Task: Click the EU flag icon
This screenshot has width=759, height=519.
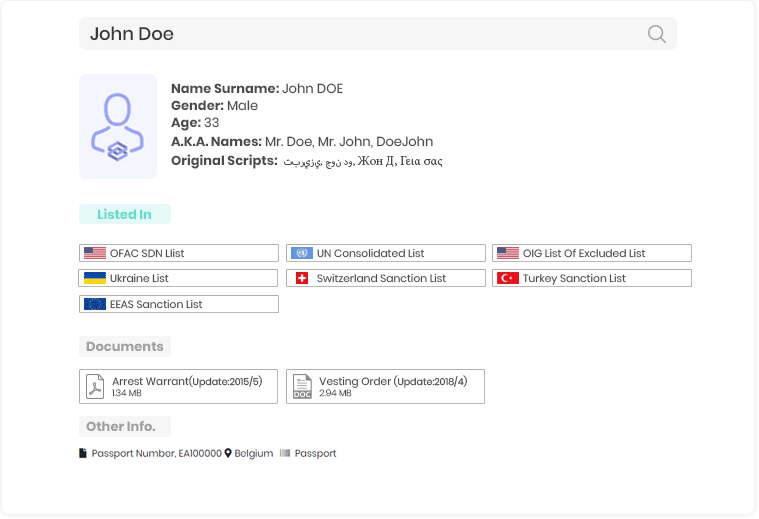Action: tap(94, 304)
